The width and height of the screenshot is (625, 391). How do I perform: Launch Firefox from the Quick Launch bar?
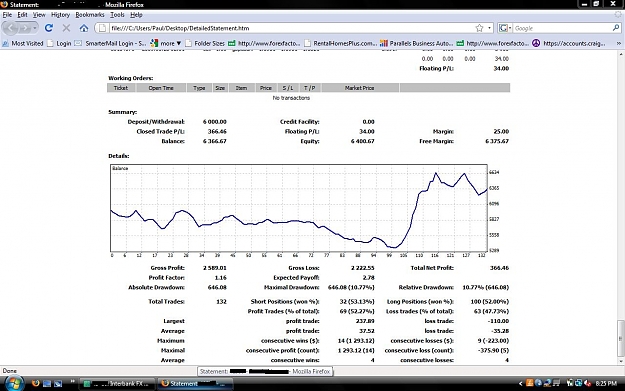pos(35,383)
